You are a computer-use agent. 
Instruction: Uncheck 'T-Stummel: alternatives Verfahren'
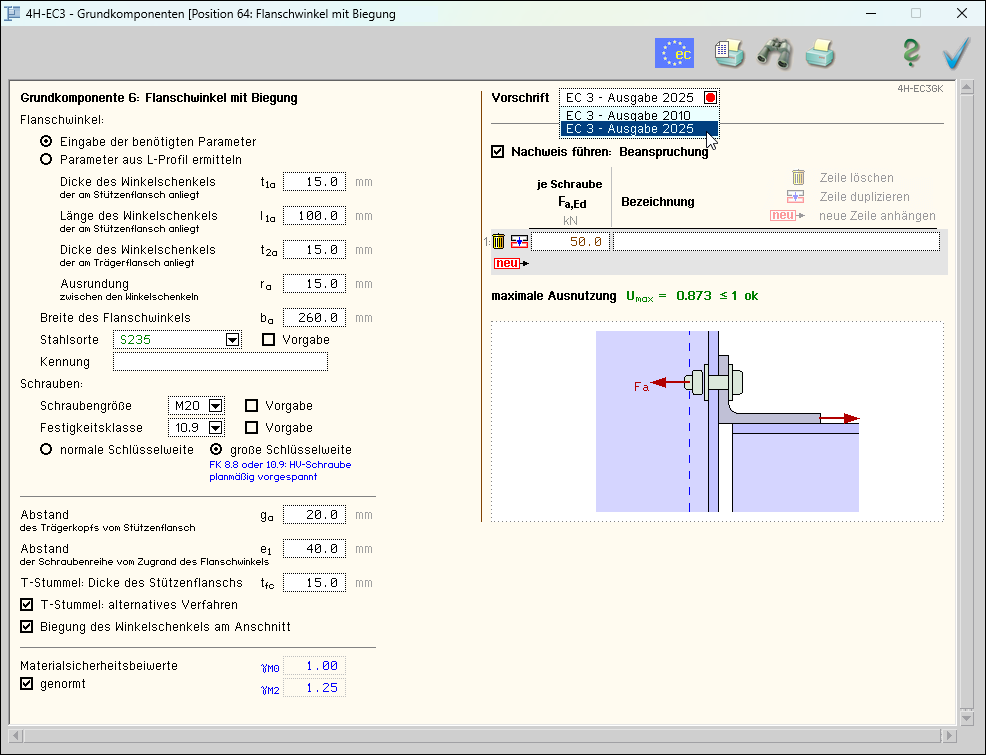tap(27, 605)
